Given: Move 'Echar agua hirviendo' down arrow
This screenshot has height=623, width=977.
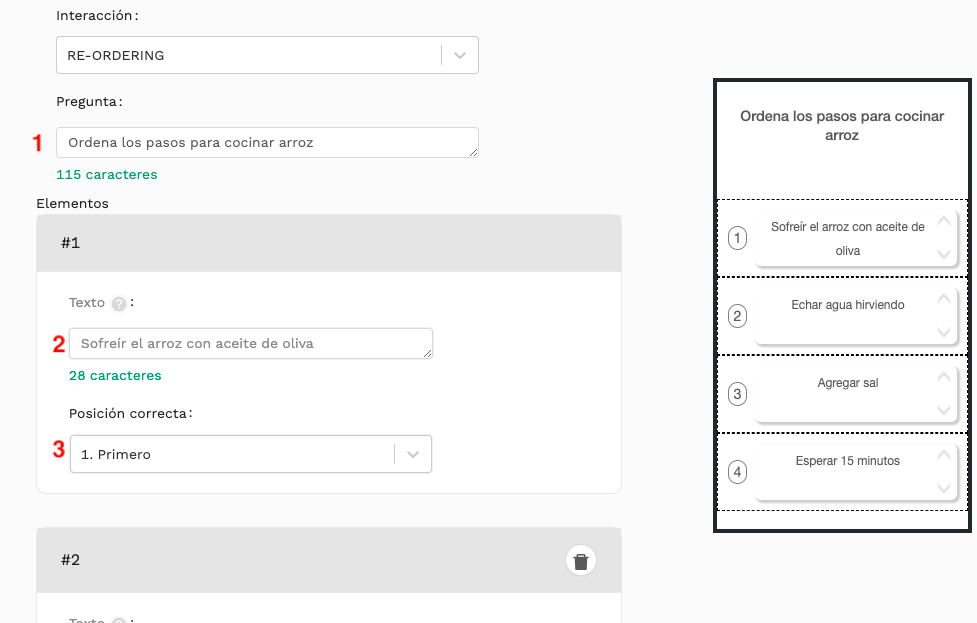Looking at the screenshot, I should pos(944,331).
